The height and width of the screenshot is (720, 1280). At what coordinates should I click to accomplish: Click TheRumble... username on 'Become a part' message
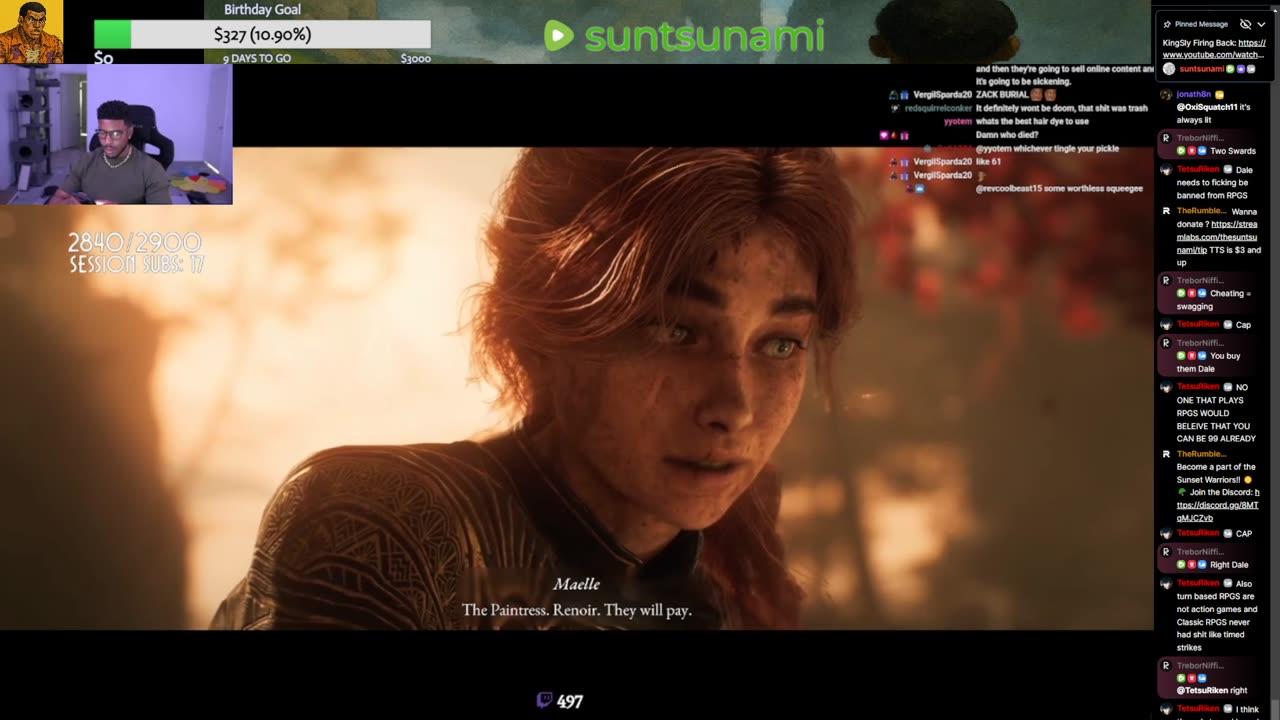click(1200, 454)
